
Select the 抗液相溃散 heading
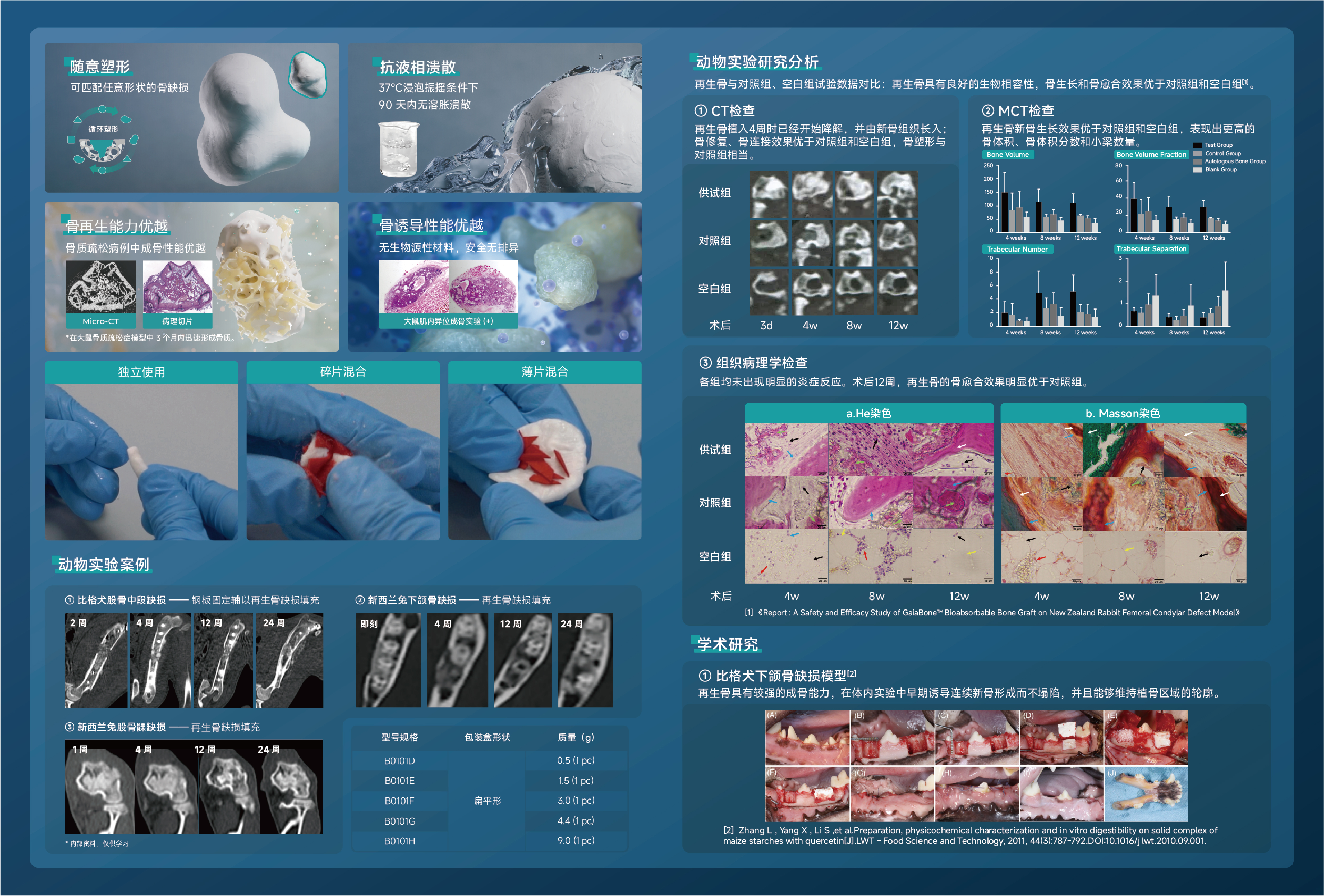418,67
